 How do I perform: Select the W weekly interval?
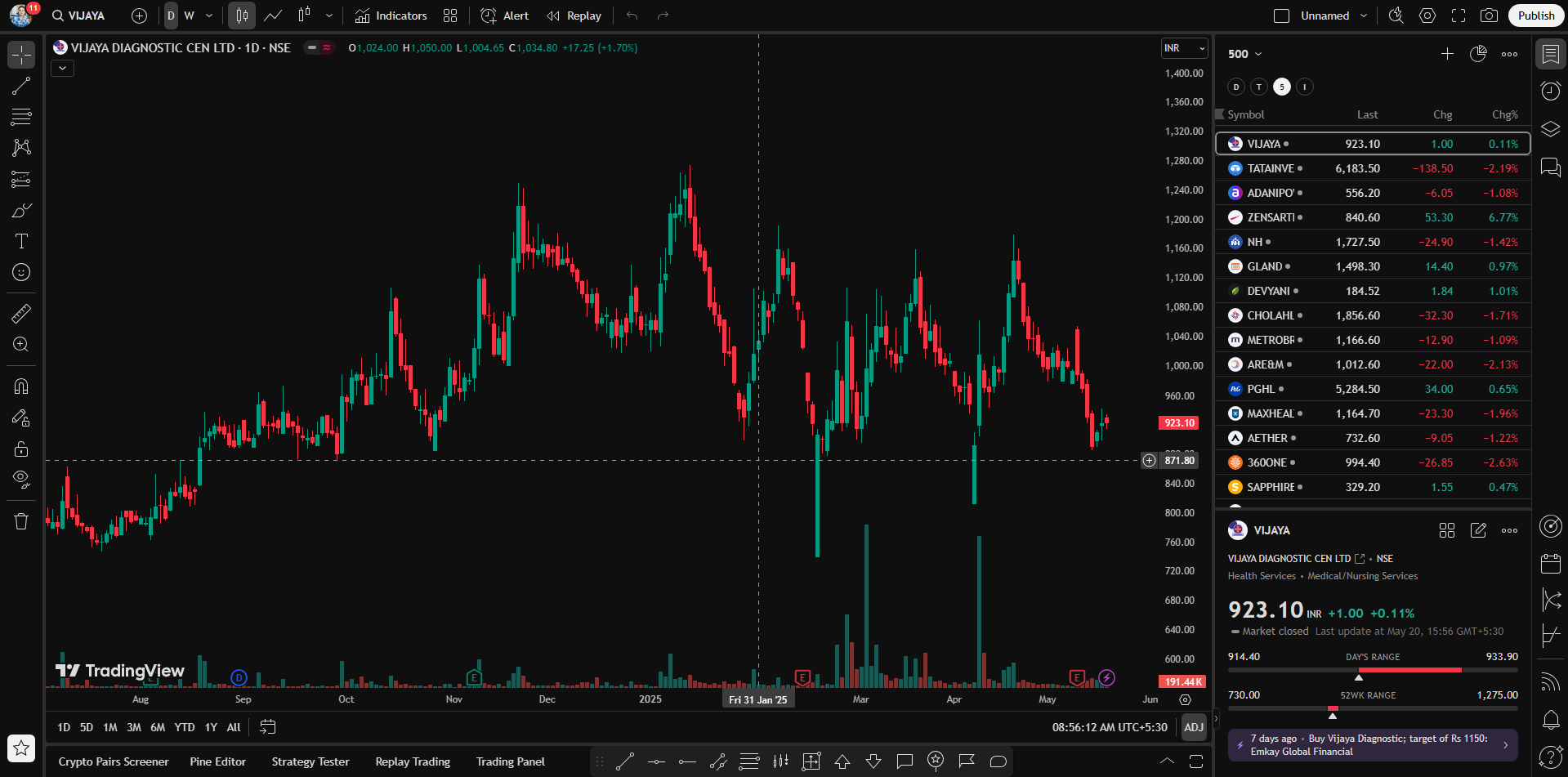tap(189, 16)
